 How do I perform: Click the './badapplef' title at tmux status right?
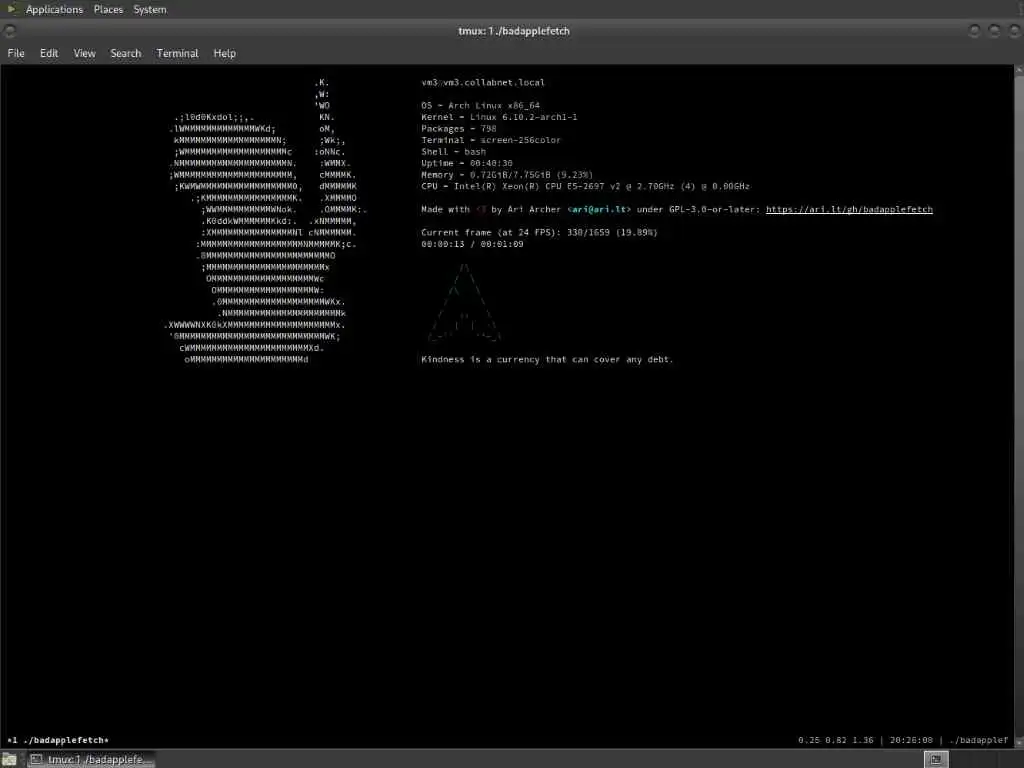[x=978, y=741]
